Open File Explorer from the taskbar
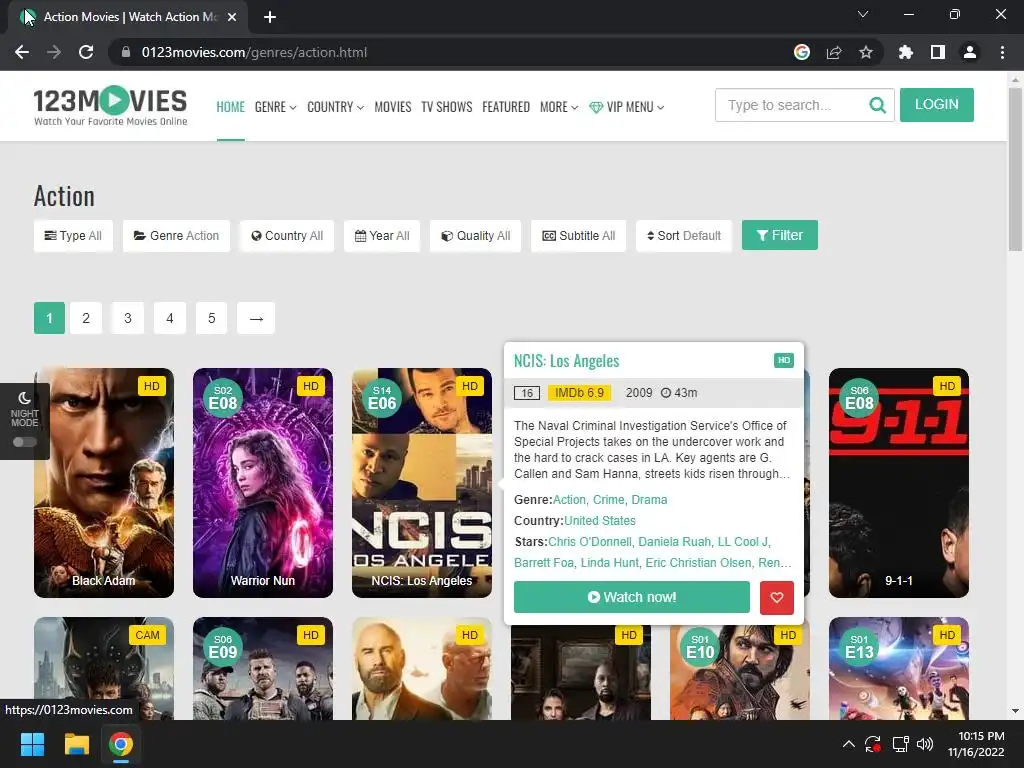The image size is (1024, 768). click(76, 744)
